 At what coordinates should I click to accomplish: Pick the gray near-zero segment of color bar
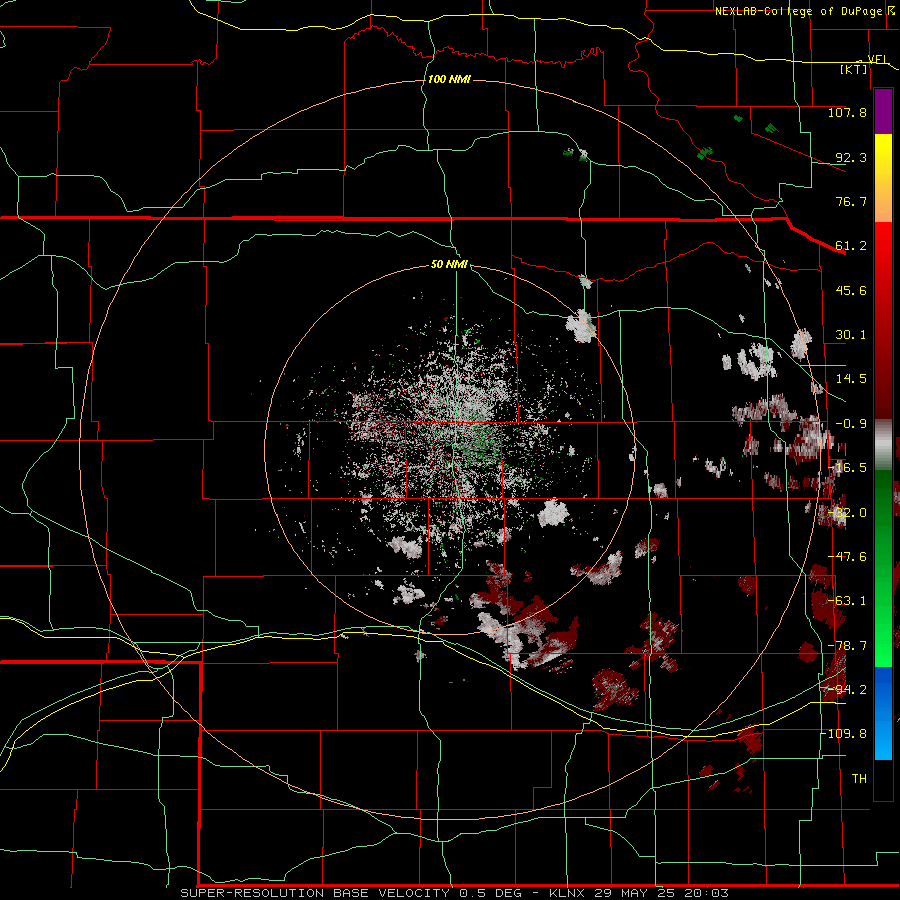[883, 445]
